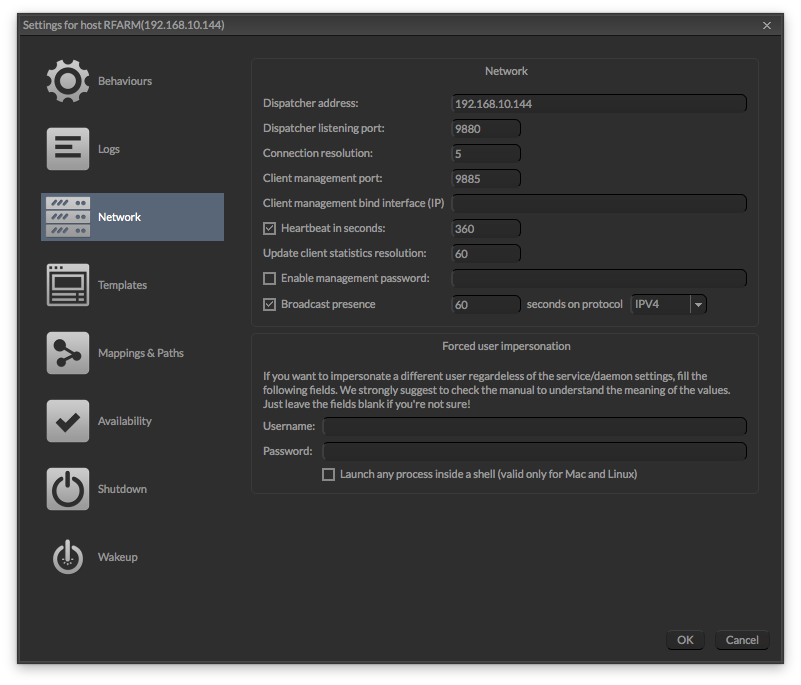This screenshot has width=801, height=685.
Task: Click the Behaviours gear icon
Action: pyautogui.click(x=67, y=81)
